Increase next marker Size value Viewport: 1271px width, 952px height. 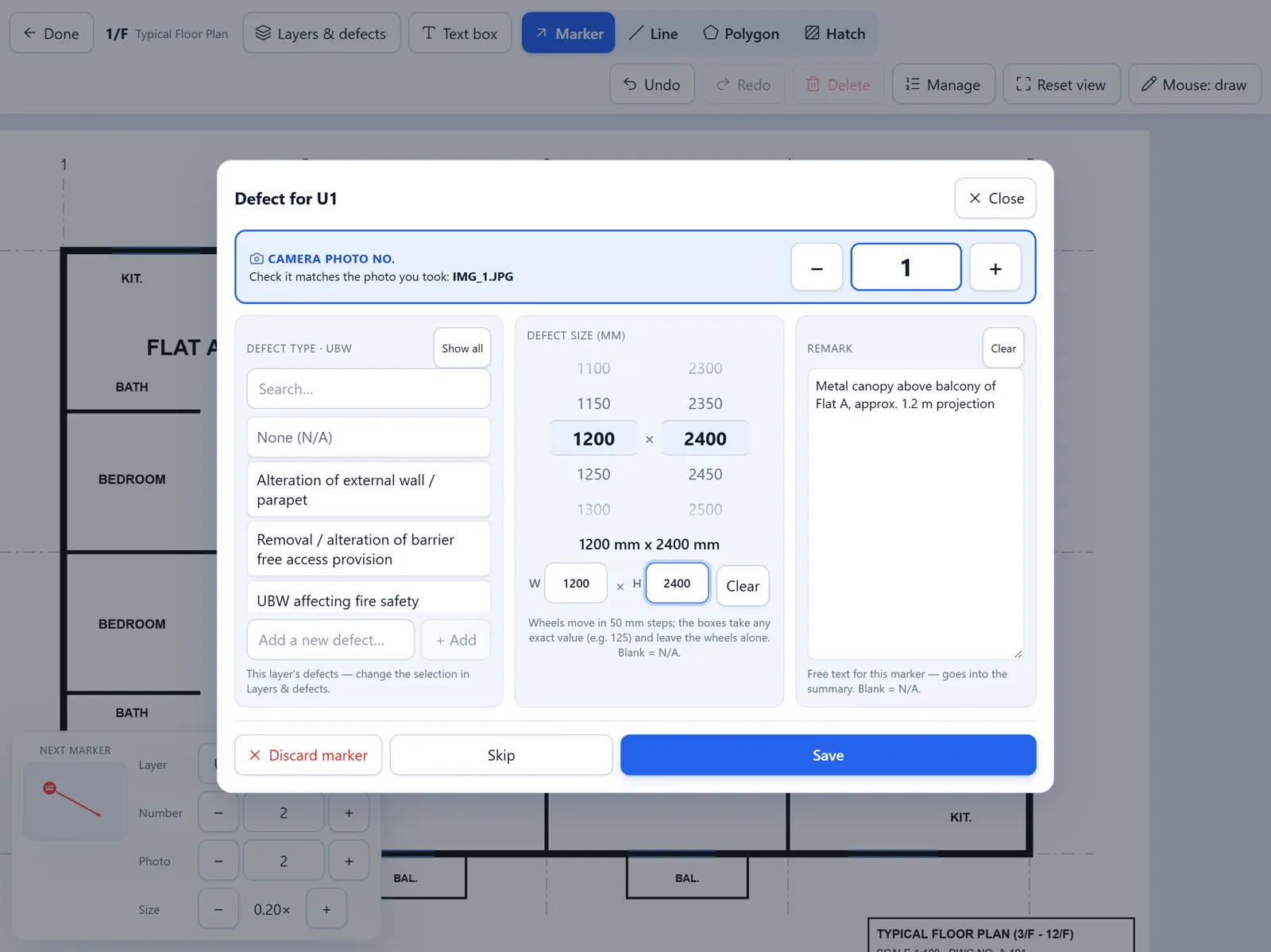(x=326, y=910)
